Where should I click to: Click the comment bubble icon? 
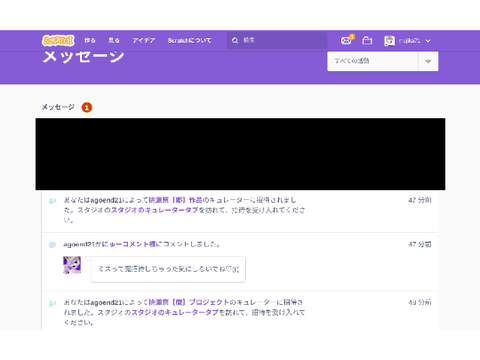point(52,245)
